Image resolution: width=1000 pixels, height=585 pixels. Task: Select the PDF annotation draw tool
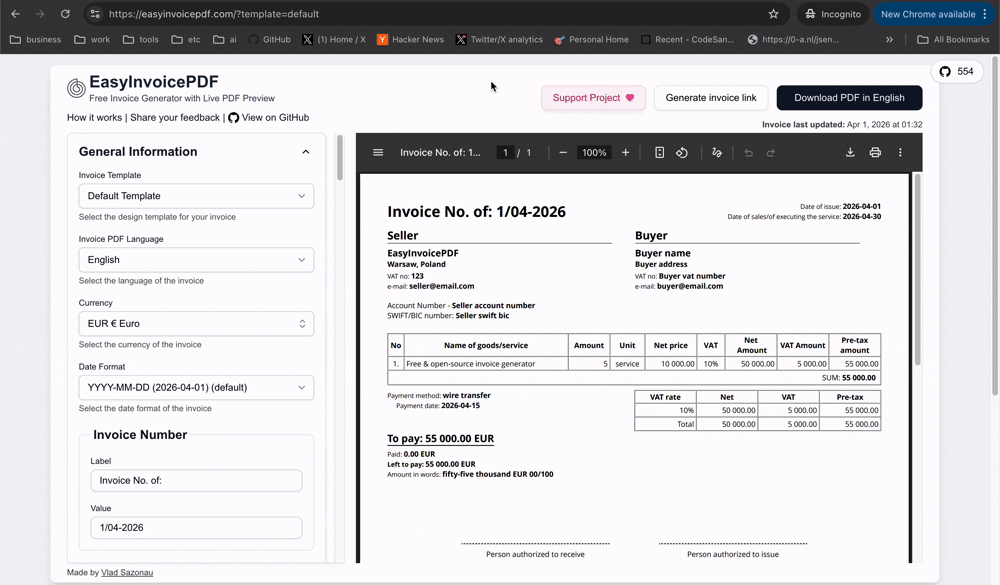click(717, 152)
